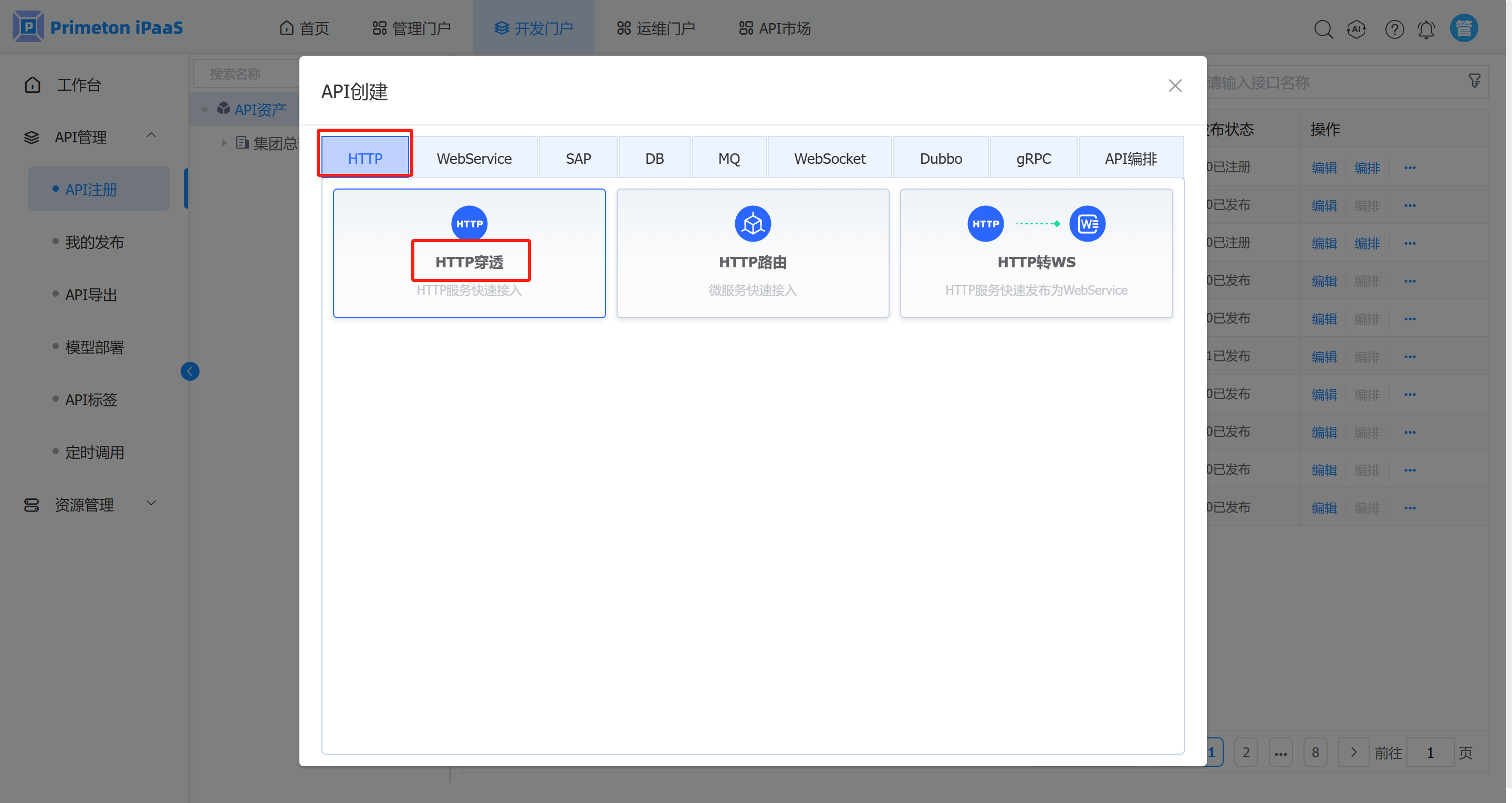Switch to the WebService tab
Image resolution: width=1512 pixels, height=803 pixels.
[474, 159]
